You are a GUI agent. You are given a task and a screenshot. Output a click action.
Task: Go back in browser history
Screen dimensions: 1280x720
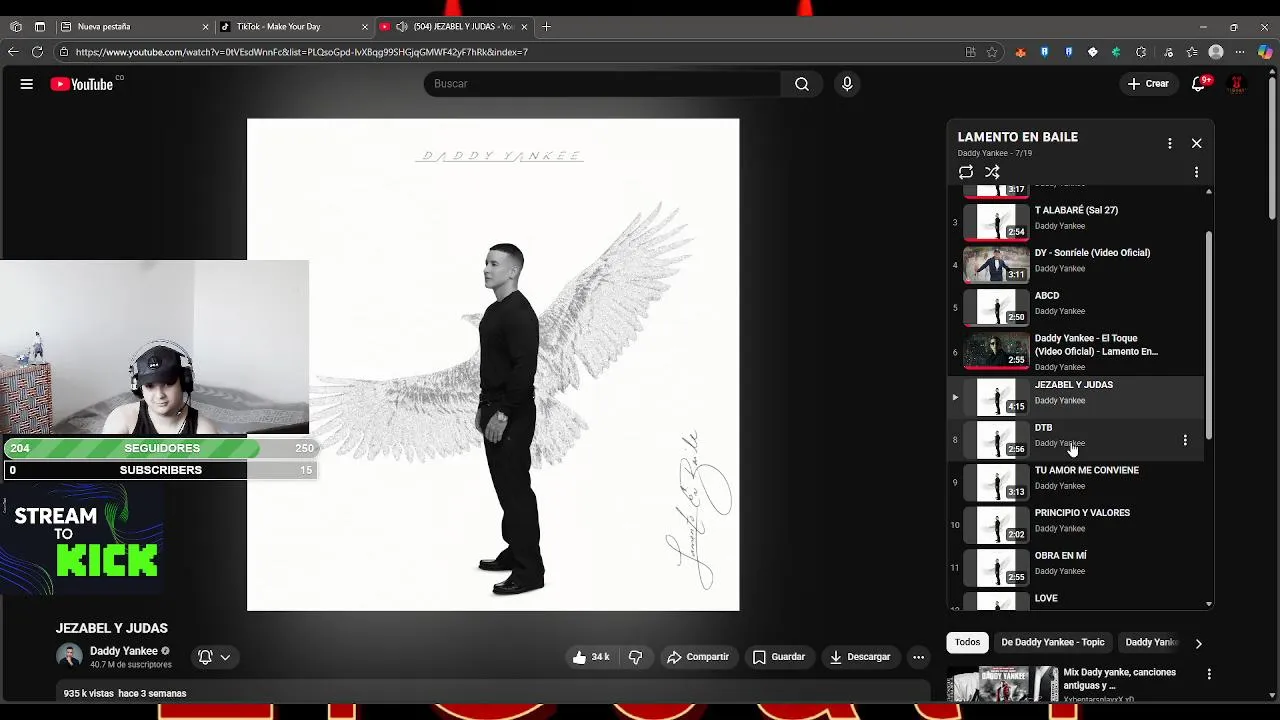pos(13,52)
